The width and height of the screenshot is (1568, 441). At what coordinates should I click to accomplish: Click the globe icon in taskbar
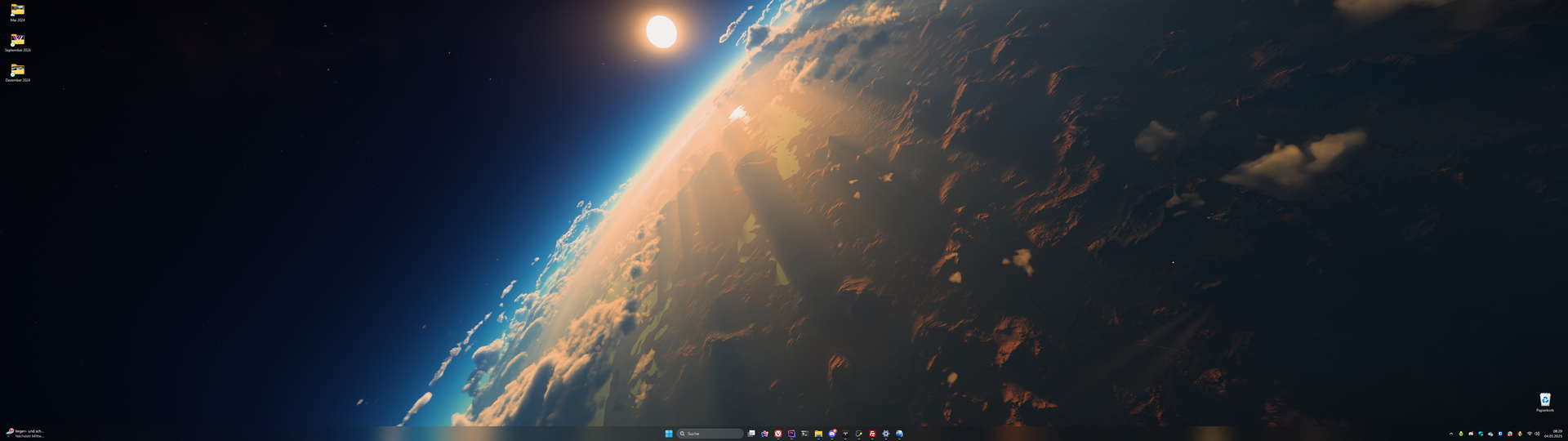click(x=899, y=434)
